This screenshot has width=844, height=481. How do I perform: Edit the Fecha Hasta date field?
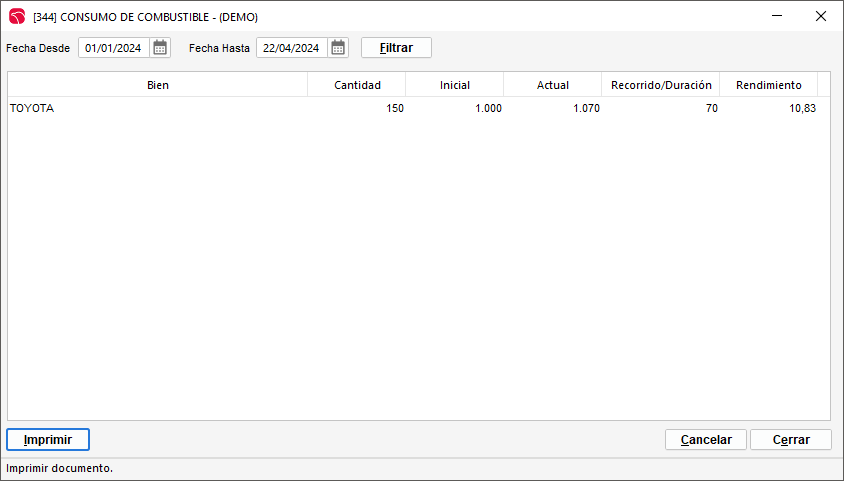[291, 48]
